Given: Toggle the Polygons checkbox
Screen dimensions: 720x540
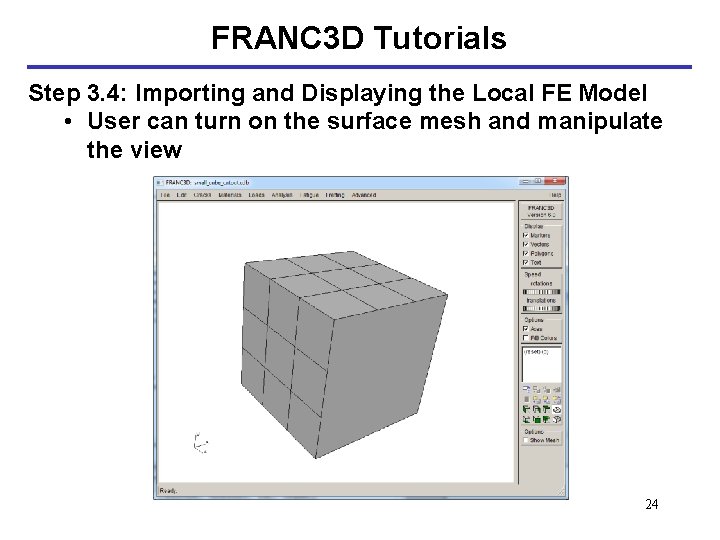Looking at the screenshot, I should 526,253.
